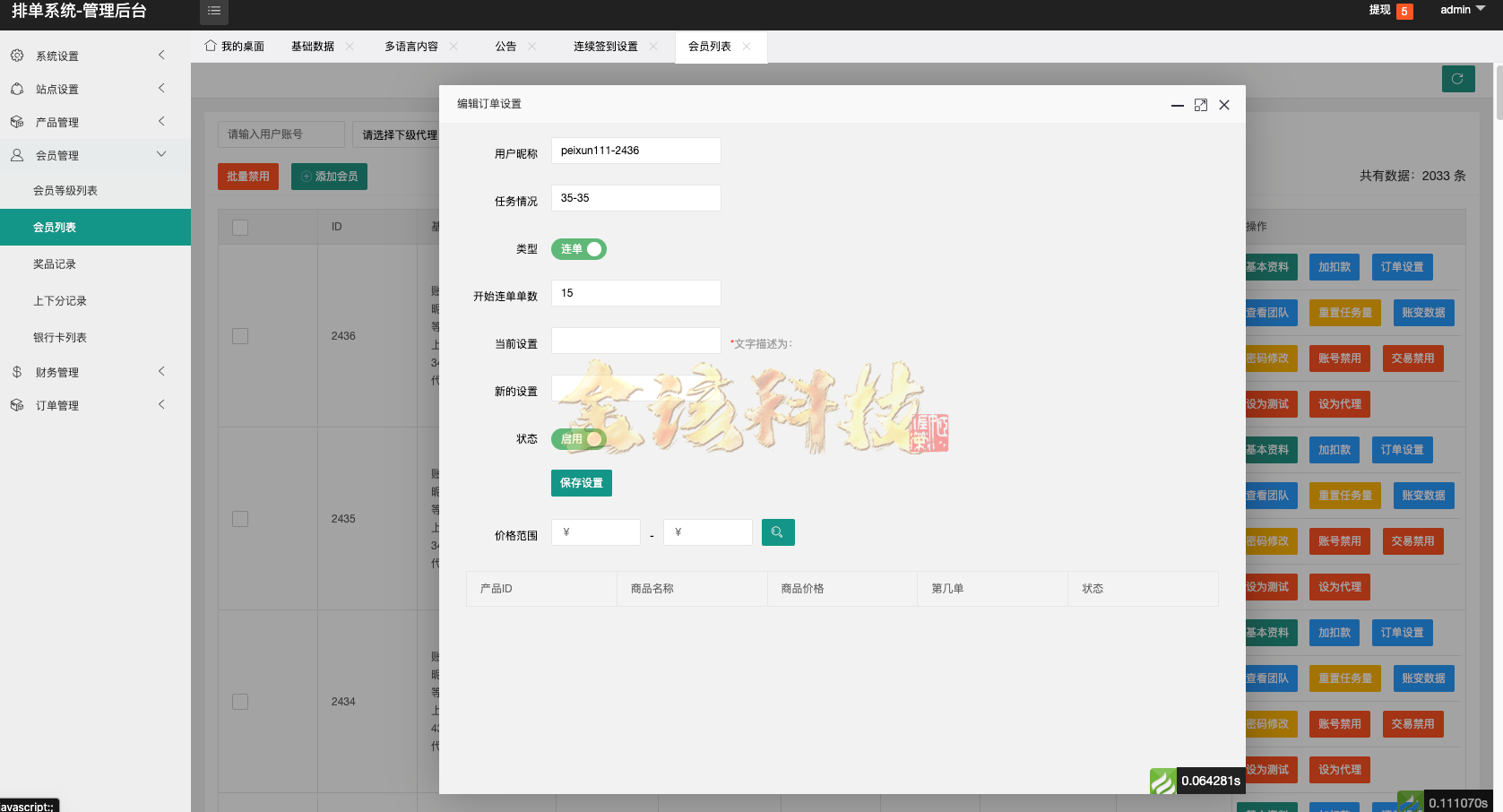The width and height of the screenshot is (1503, 812).
Task: Click the magnifier search icon next to 价格范围
Action: pos(777,531)
